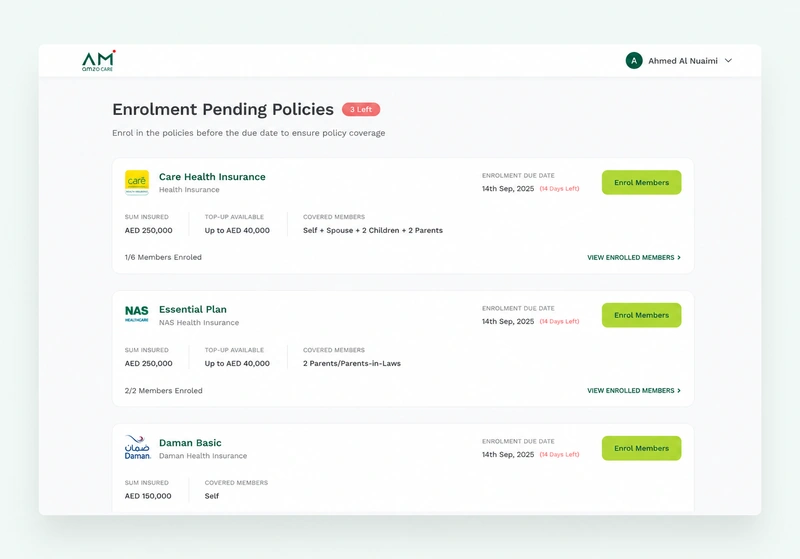
Task: Open the Daman Basic policy title
Action: click(190, 443)
